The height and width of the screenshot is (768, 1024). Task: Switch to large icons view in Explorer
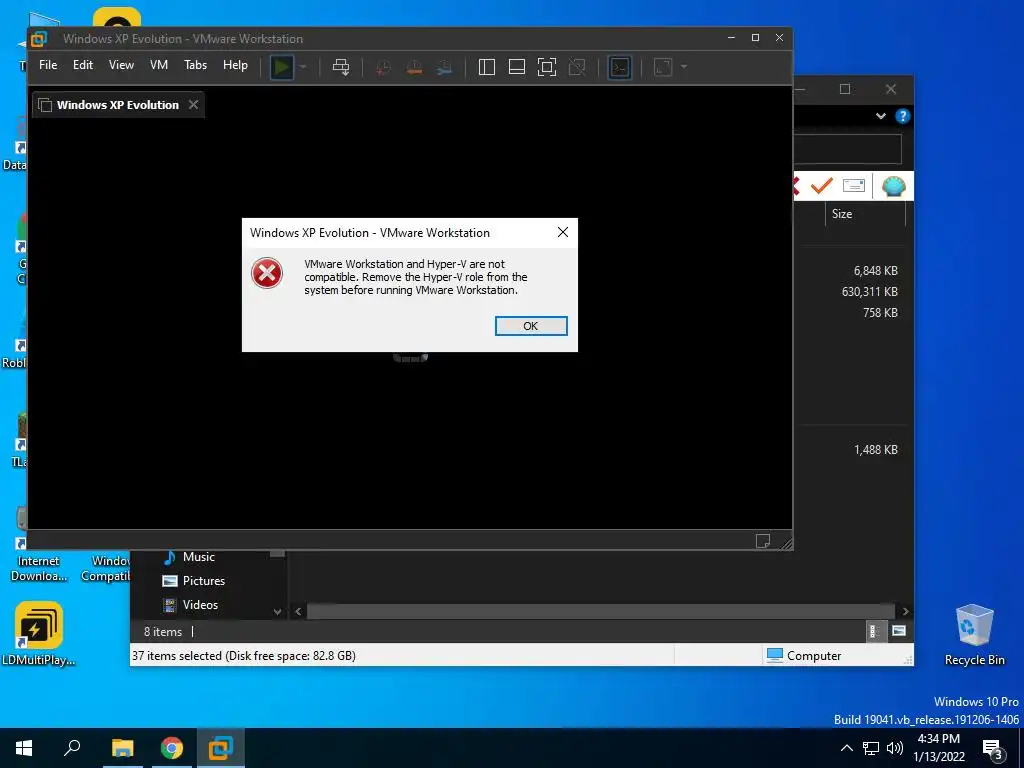pyautogui.click(x=899, y=631)
